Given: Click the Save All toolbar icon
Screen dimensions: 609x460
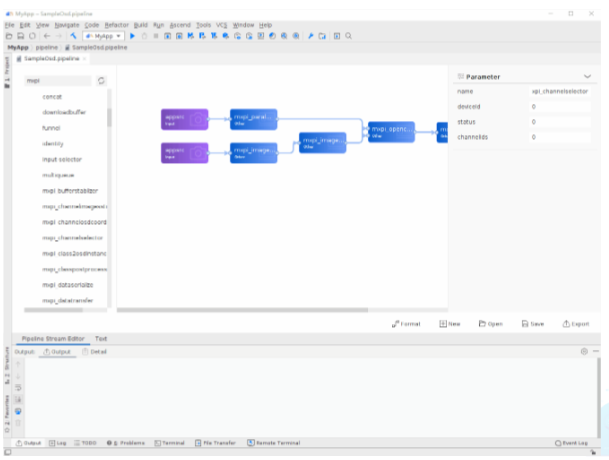Looking at the screenshot, I should point(21,36).
